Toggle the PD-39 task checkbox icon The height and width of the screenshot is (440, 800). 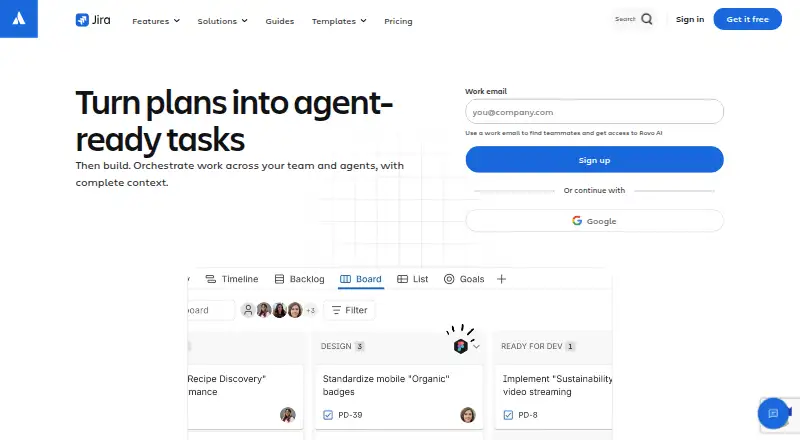pyautogui.click(x=328, y=415)
